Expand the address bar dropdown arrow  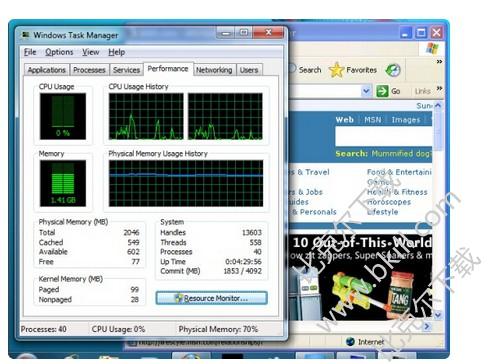366,91
